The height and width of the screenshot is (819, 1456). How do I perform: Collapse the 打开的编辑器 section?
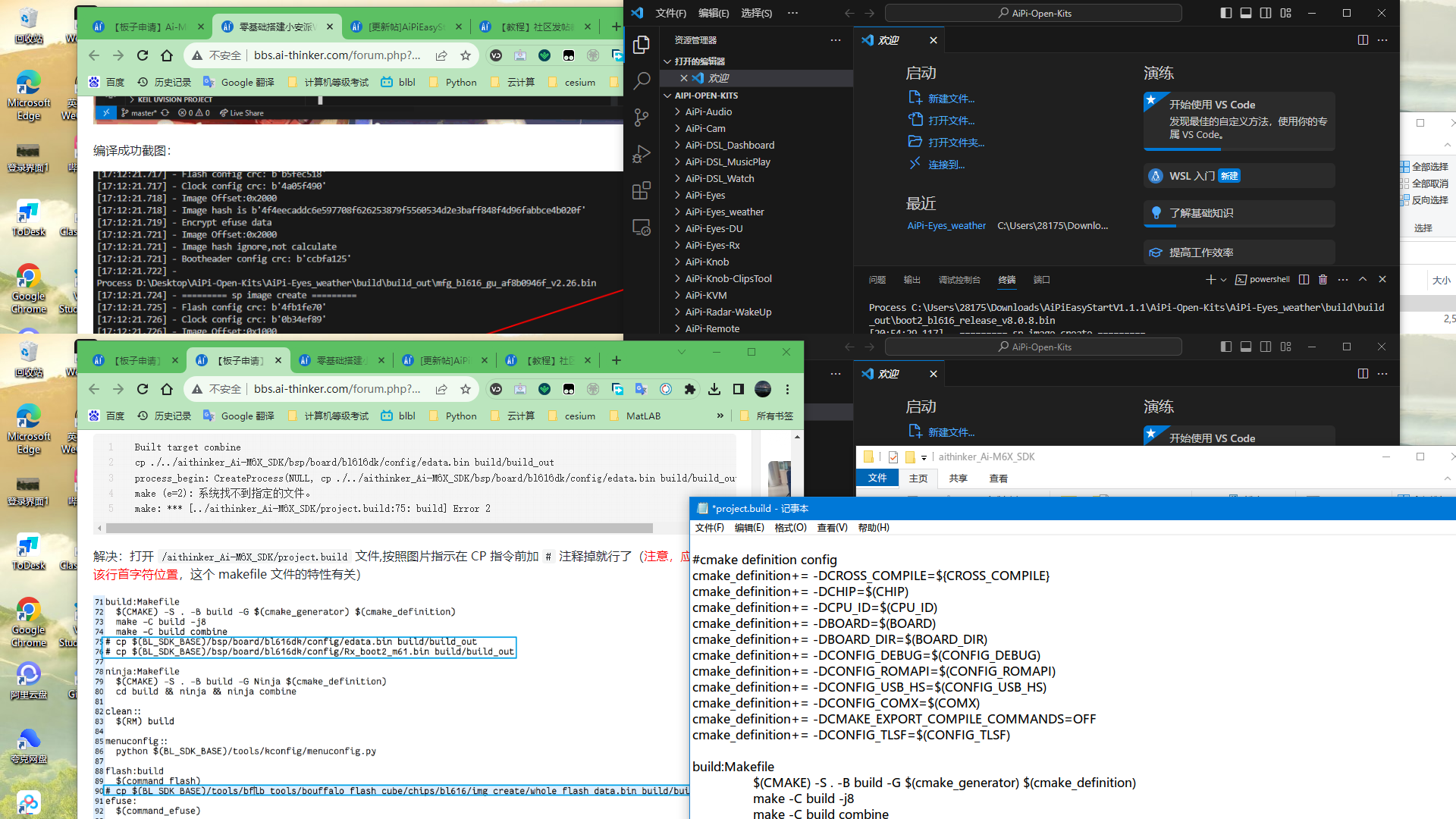click(x=667, y=61)
